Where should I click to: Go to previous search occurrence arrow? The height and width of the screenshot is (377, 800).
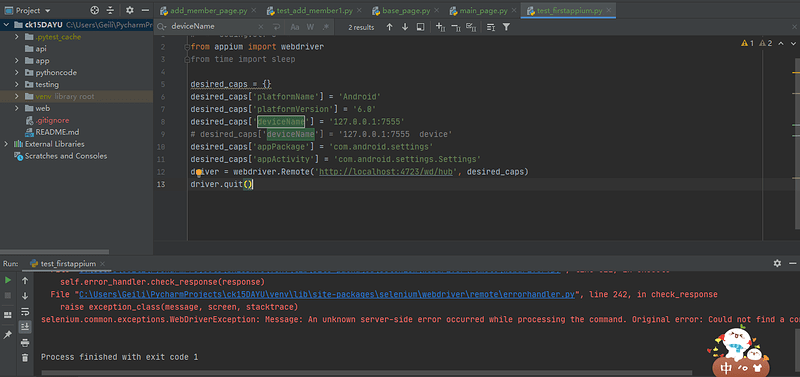[x=389, y=27]
